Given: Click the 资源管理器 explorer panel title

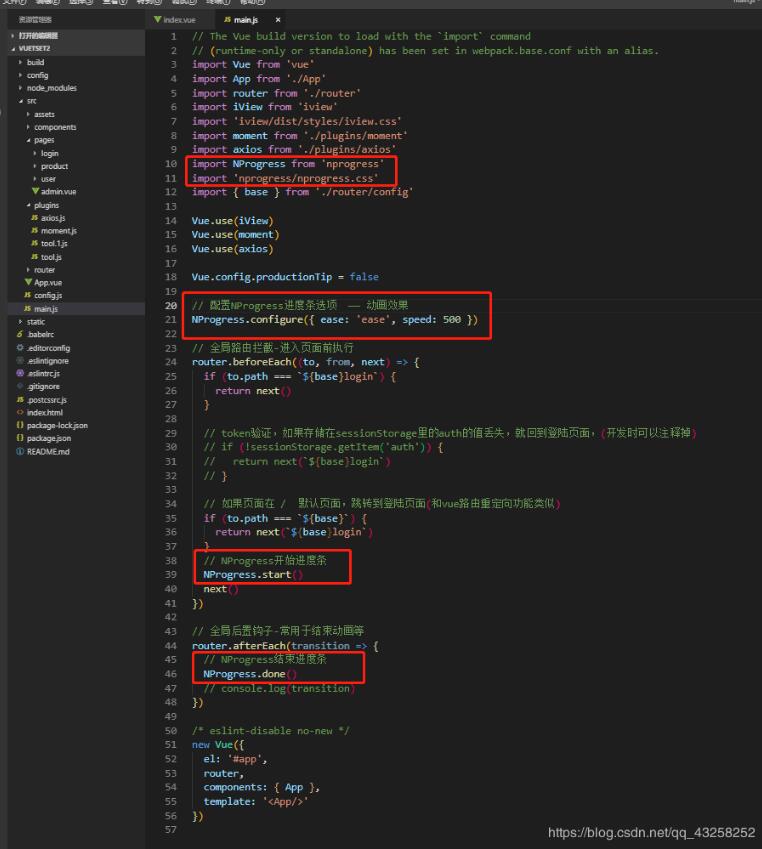Looking at the screenshot, I should click(35, 20).
